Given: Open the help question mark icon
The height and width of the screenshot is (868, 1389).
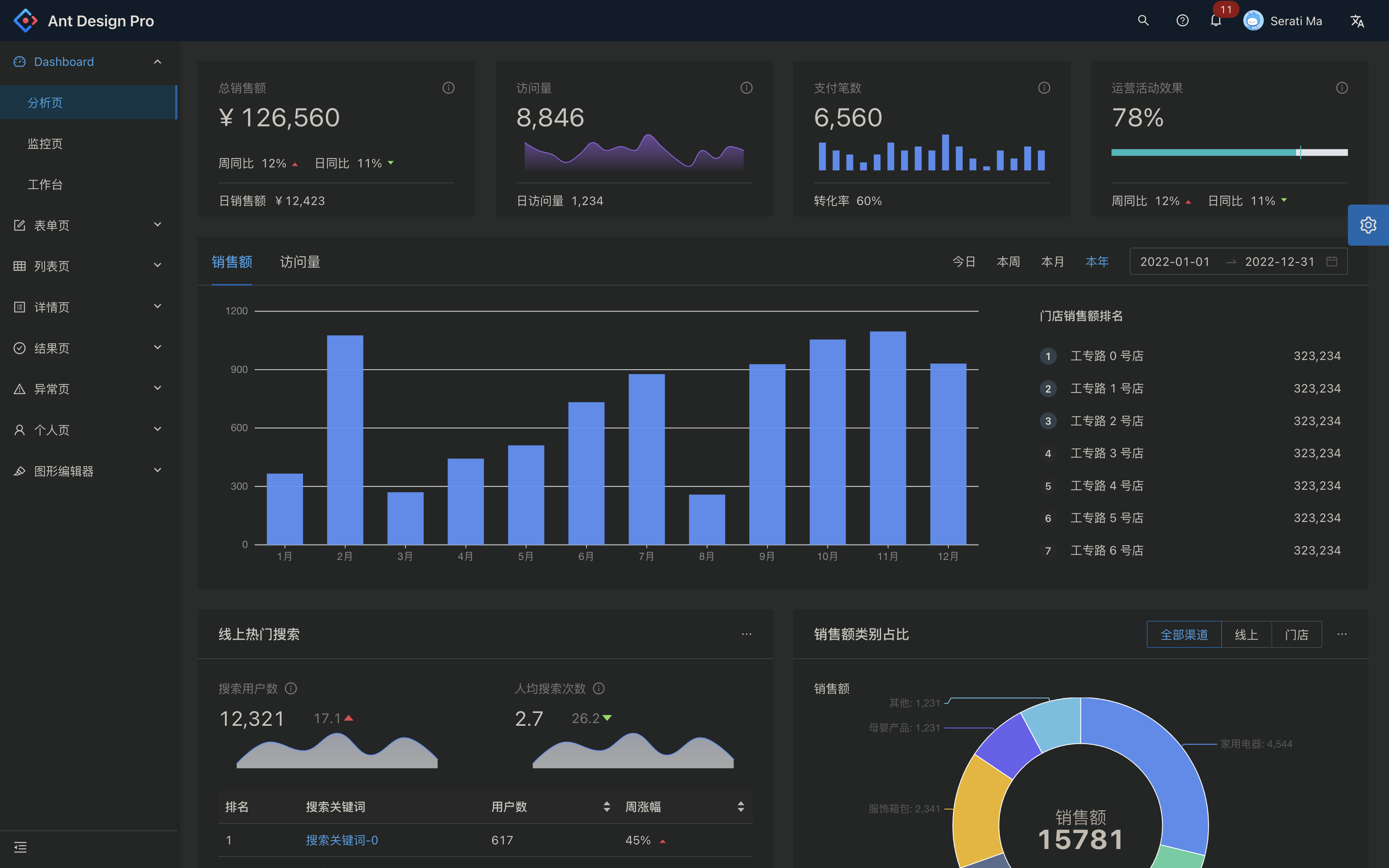Looking at the screenshot, I should [1182, 21].
